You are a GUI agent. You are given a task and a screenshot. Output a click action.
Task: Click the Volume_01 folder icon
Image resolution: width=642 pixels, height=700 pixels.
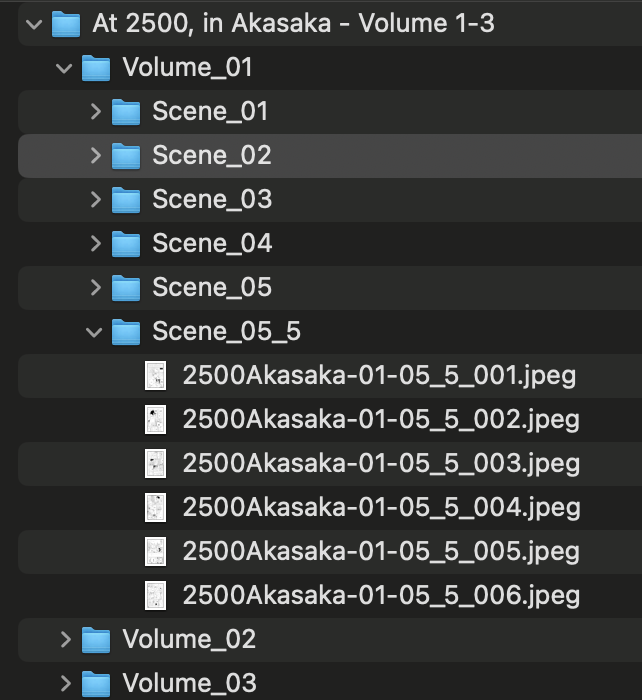[x=96, y=68]
